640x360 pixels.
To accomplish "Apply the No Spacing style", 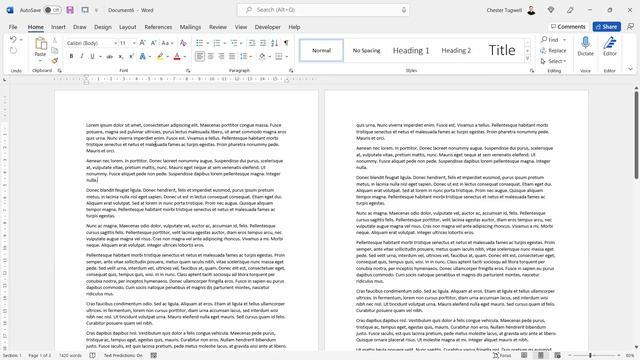I will coord(366,51).
